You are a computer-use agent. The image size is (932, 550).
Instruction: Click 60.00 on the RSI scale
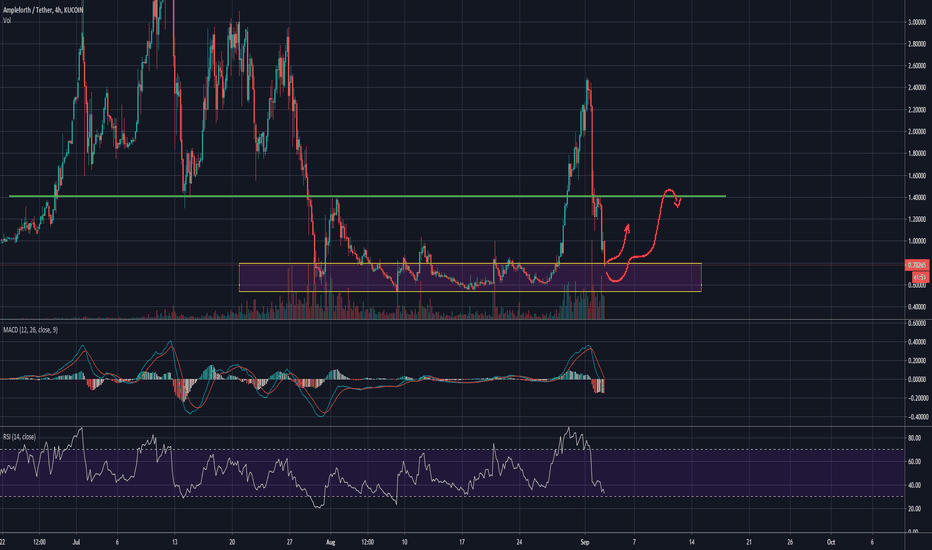coord(914,461)
